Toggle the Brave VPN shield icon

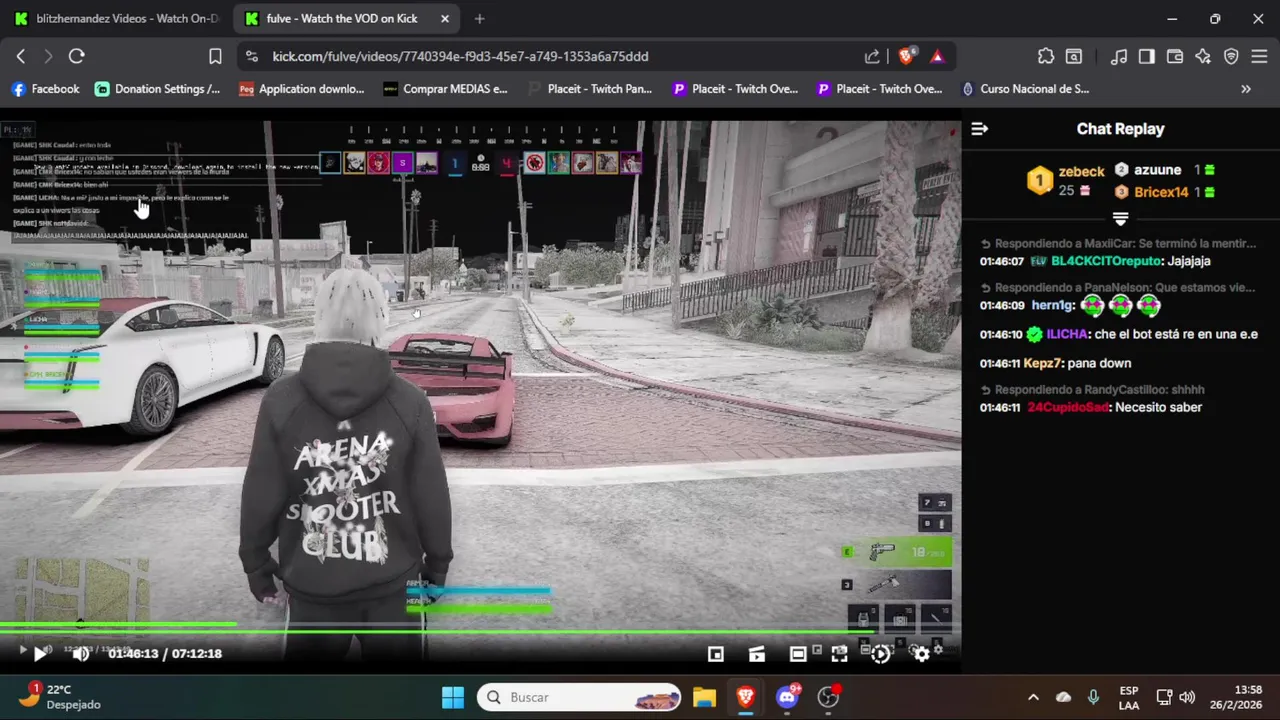(x=1231, y=56)
